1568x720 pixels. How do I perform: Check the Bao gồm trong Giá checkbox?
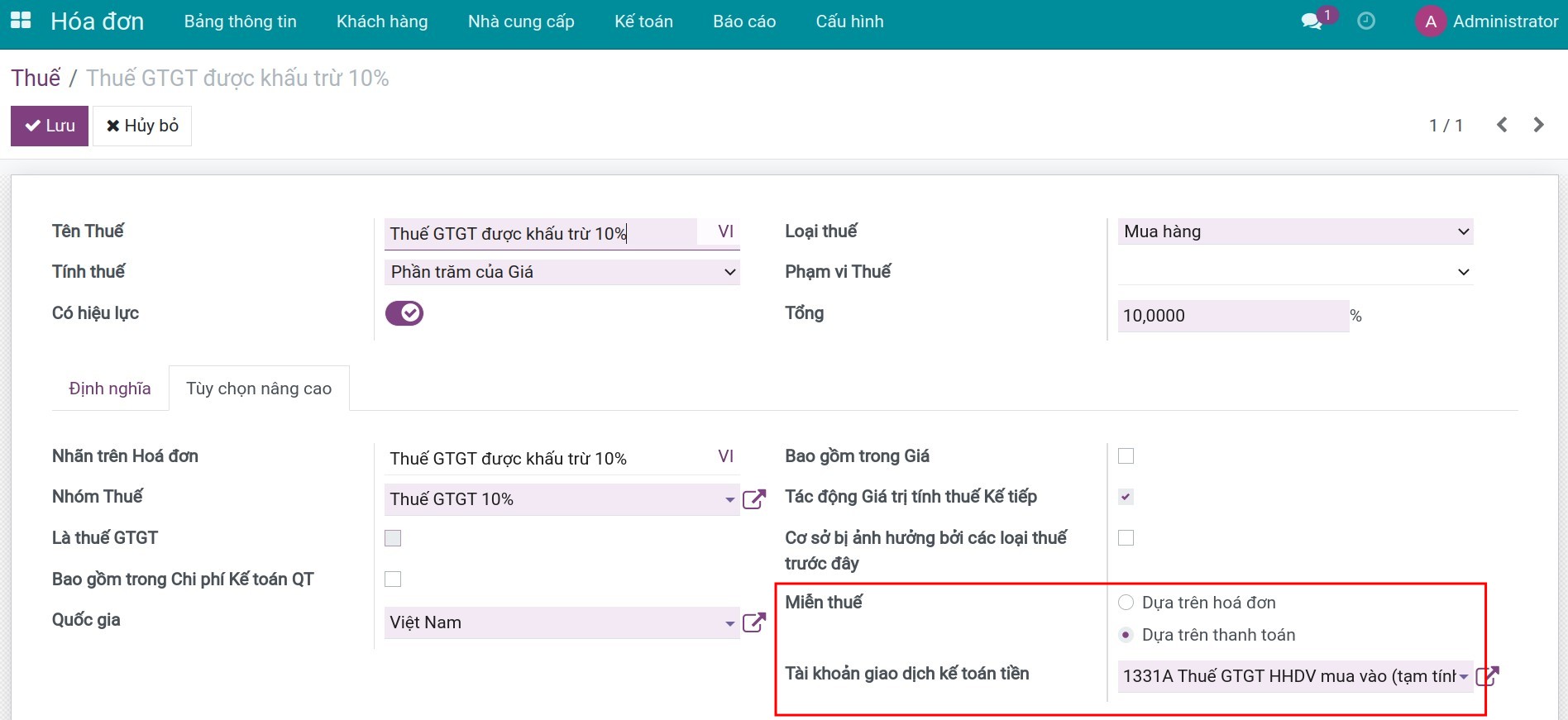coord(1126,456)
